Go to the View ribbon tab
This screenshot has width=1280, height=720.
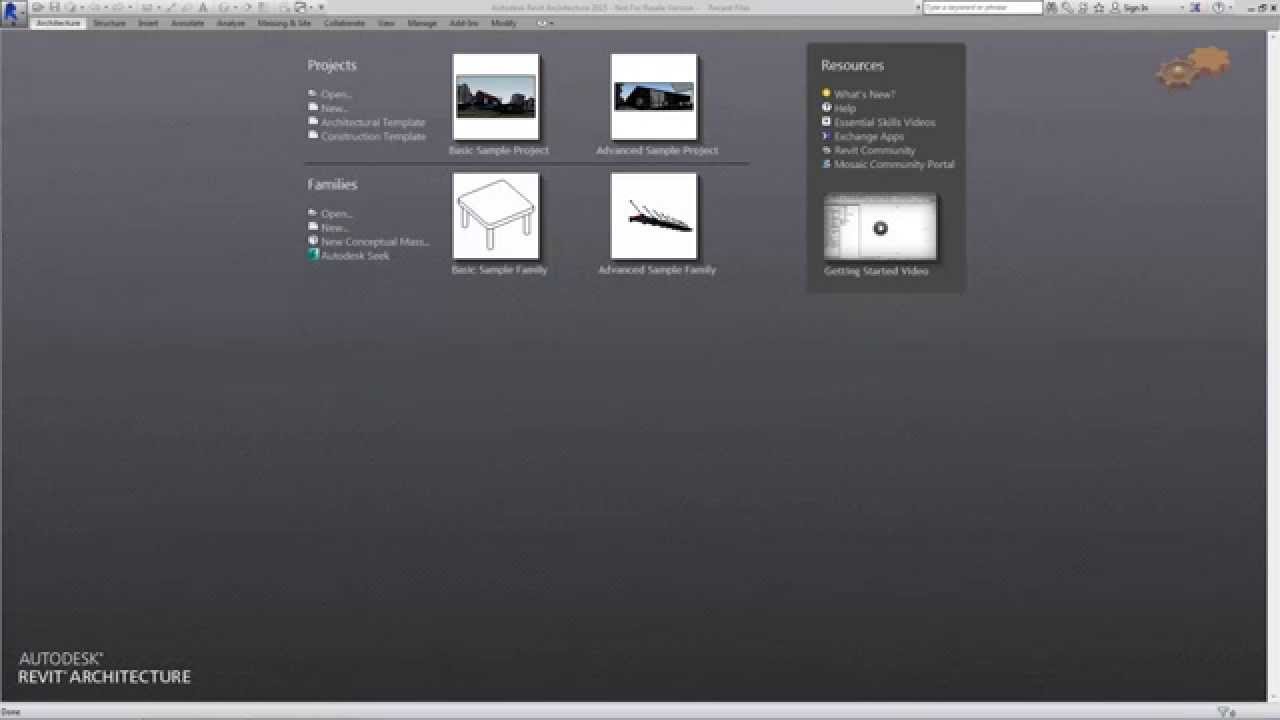[x=386, y=22]
